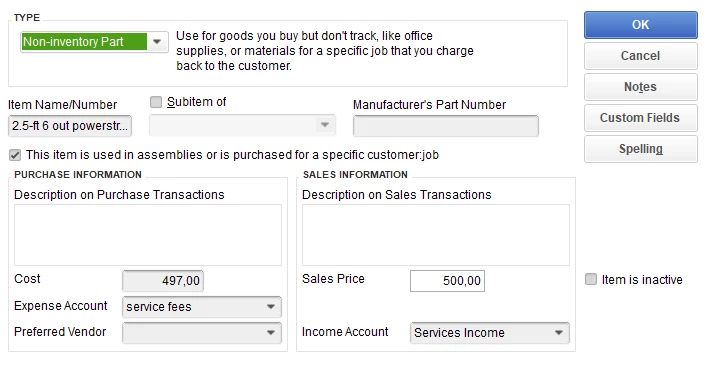Open Custom Fields
721x381 pixels.
click(641, 118)
